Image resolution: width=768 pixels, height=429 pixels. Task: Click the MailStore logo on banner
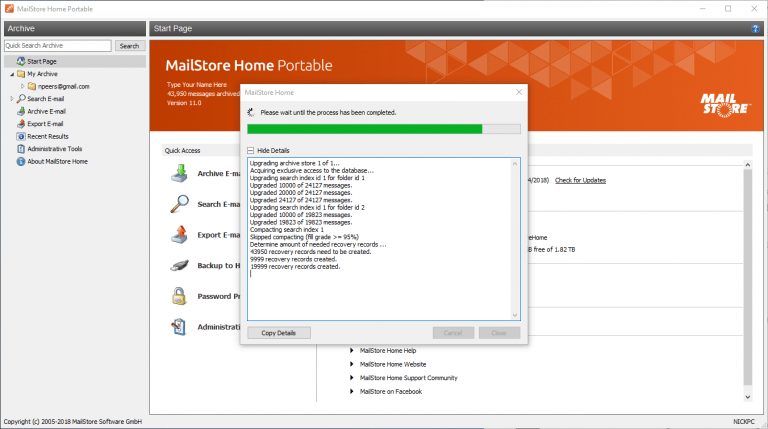tap(725, 105)
